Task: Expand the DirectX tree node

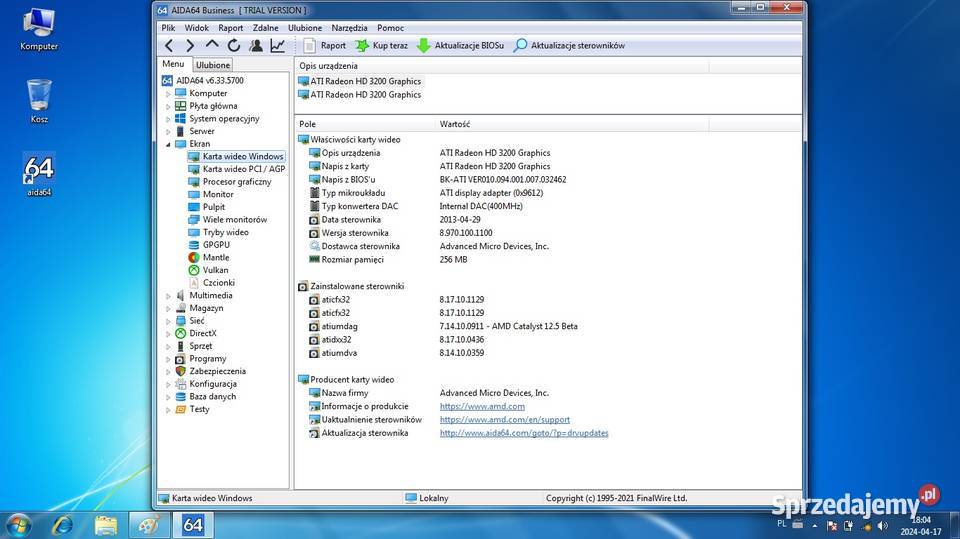Action: (x=168, y=334)
